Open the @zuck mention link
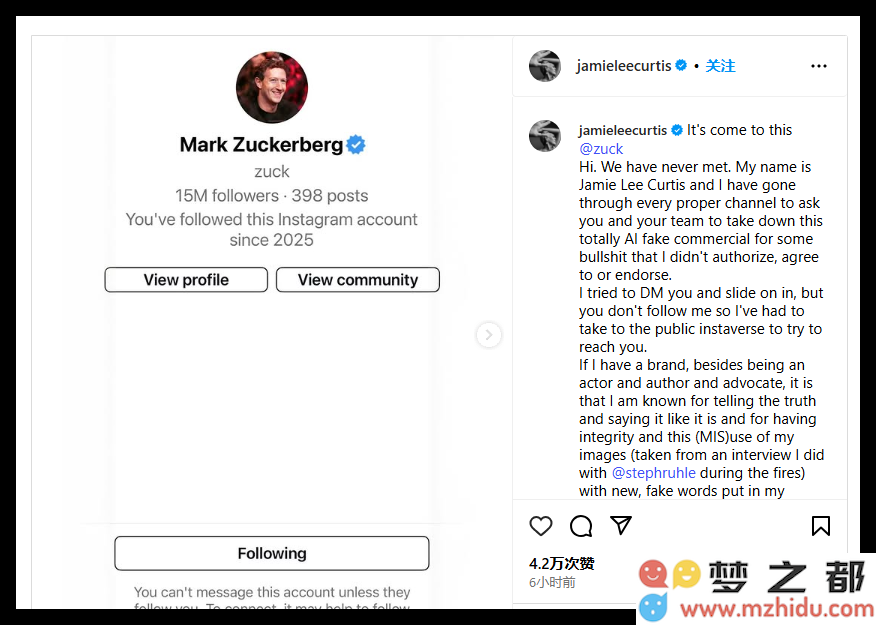Image resolution: width=876 pixels, height=625 pixels. pyautogui.click(x=601, y=149)
